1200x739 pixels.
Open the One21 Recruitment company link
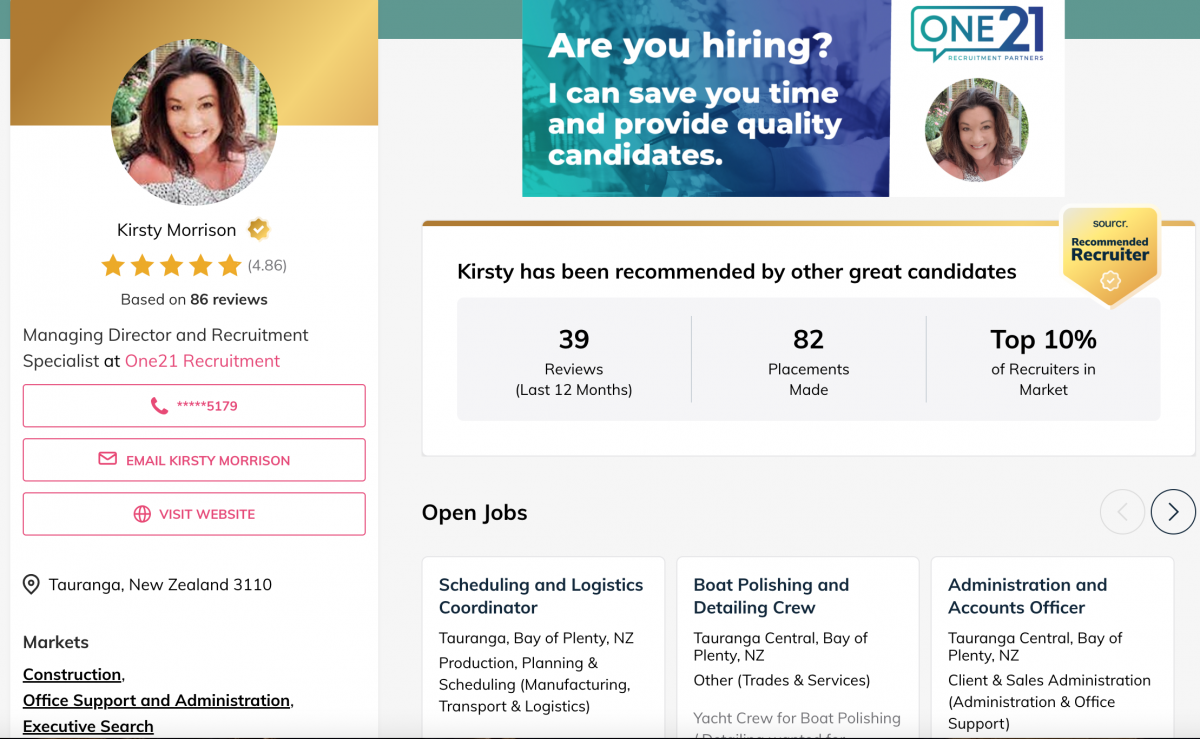click(x=202, y=361)
